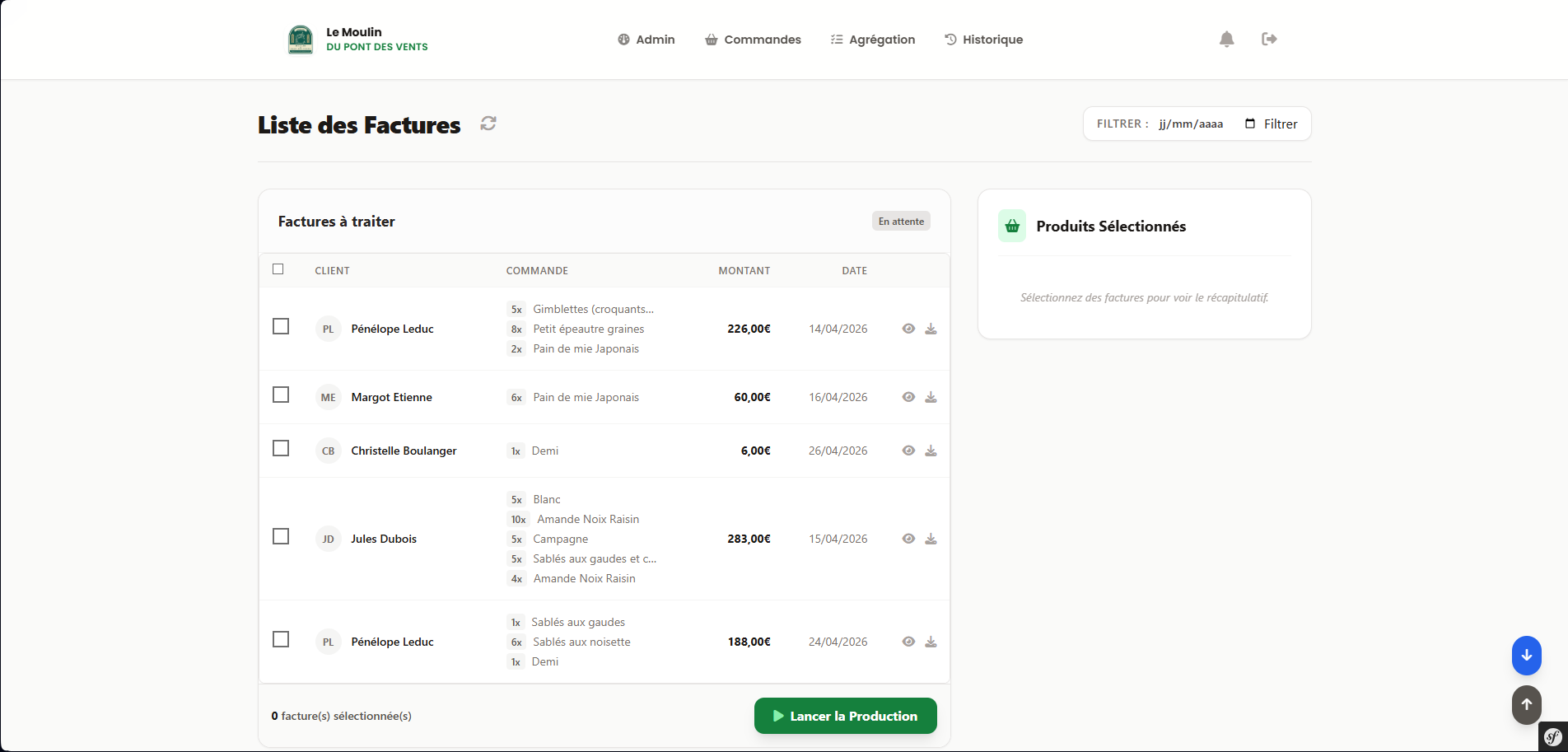This screenshot has height=752, width=1568.
Task: Click the amount 283,00€
Action: 749,539
